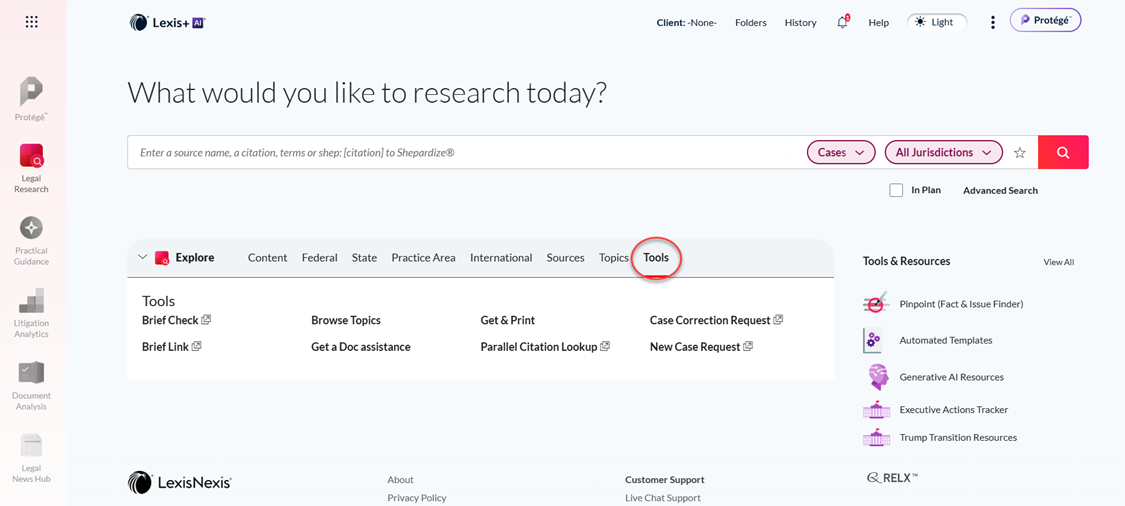Click external-link icon beside Brief Check

click(x=206, y=319)
